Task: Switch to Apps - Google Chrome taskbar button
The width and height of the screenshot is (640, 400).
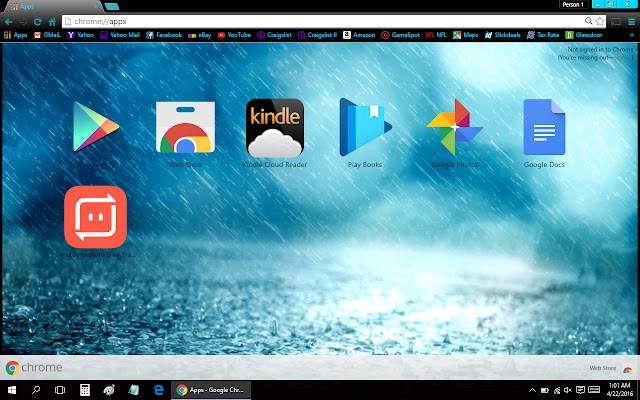Action: [x=211, y=390]
